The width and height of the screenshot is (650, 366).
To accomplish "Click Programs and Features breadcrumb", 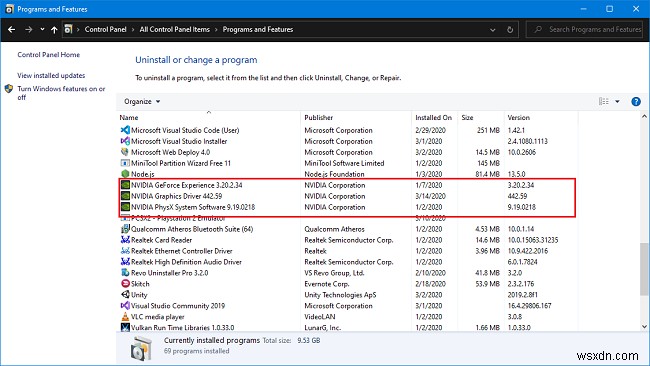I will (258, 29).
